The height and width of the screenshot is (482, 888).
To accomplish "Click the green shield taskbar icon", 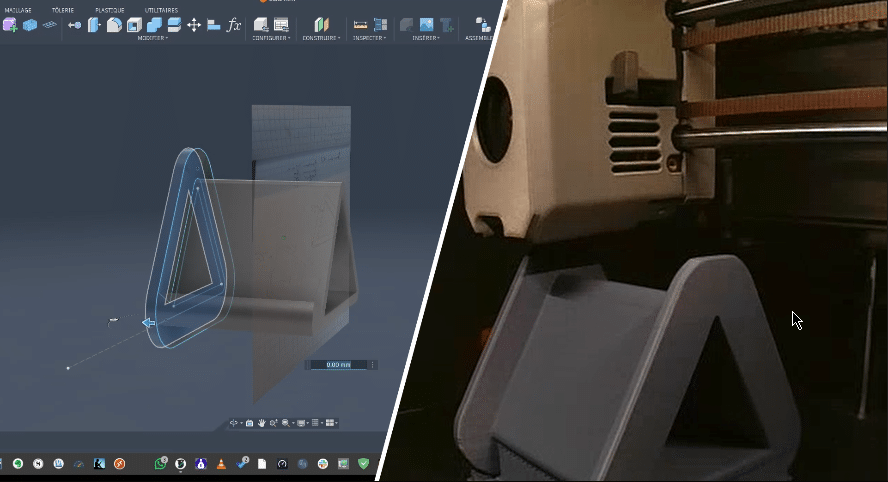I will 364,464.
